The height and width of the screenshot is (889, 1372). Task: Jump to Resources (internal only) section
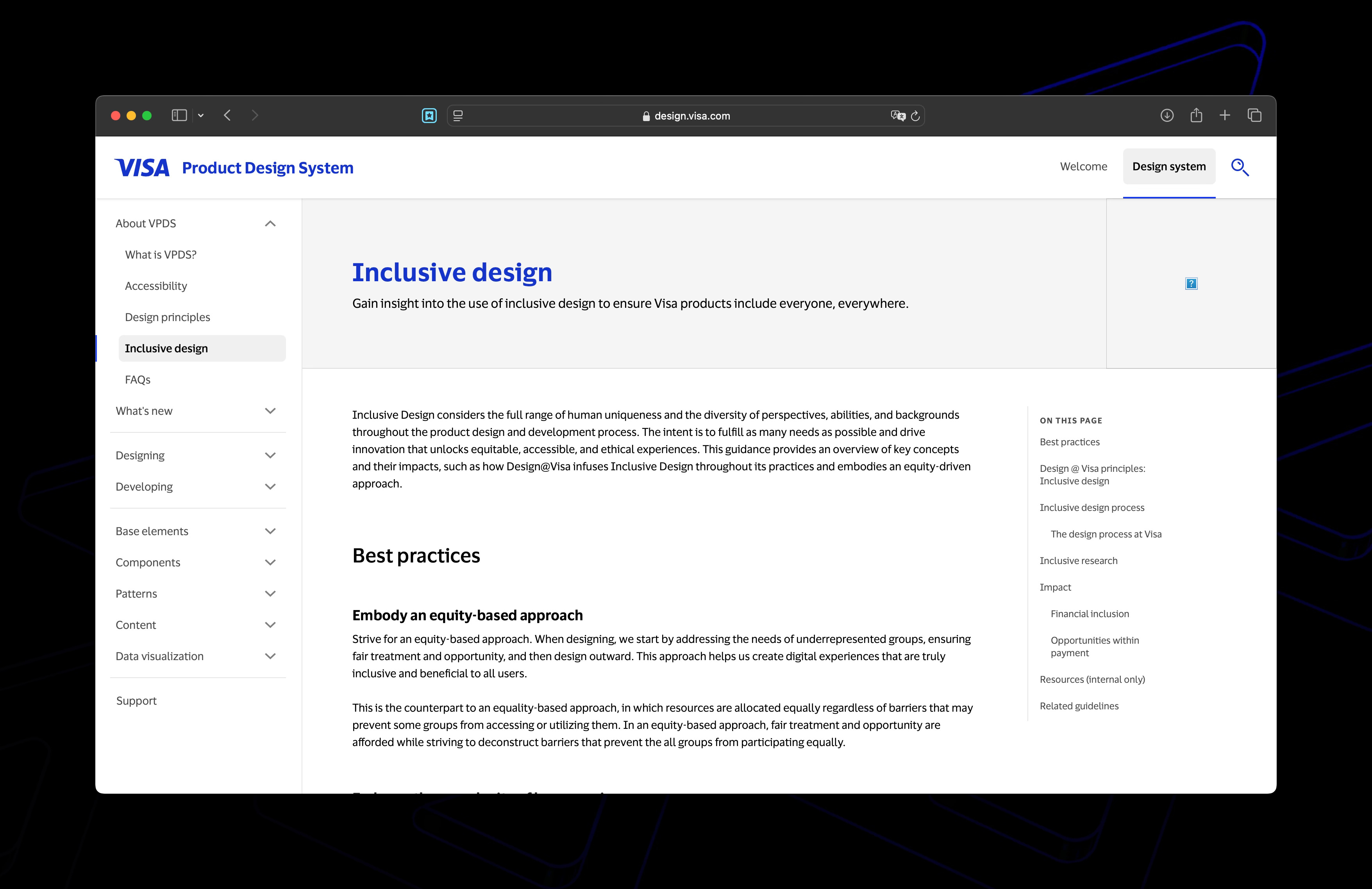(1092, 680)
